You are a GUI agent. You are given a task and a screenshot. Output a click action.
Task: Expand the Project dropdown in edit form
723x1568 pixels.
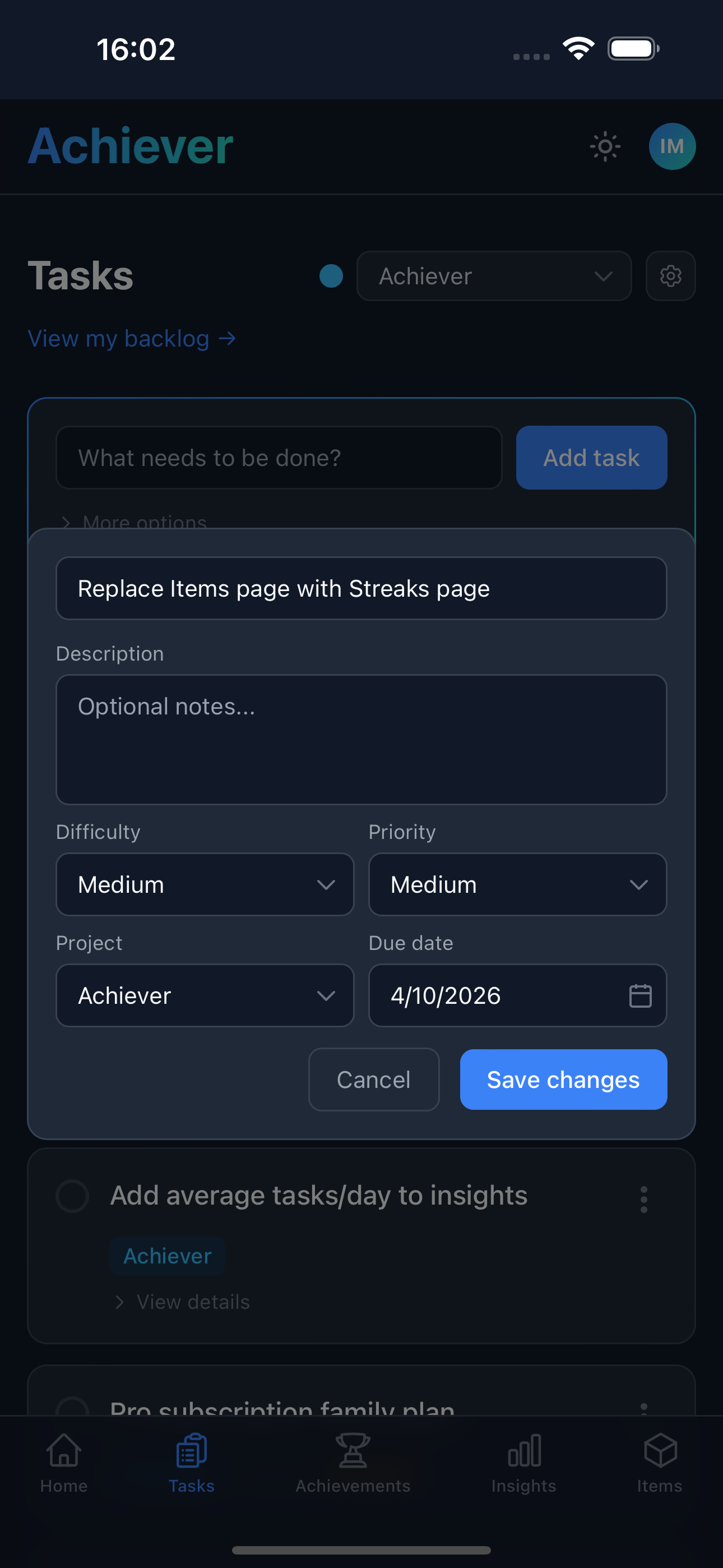tap(205, 996)
